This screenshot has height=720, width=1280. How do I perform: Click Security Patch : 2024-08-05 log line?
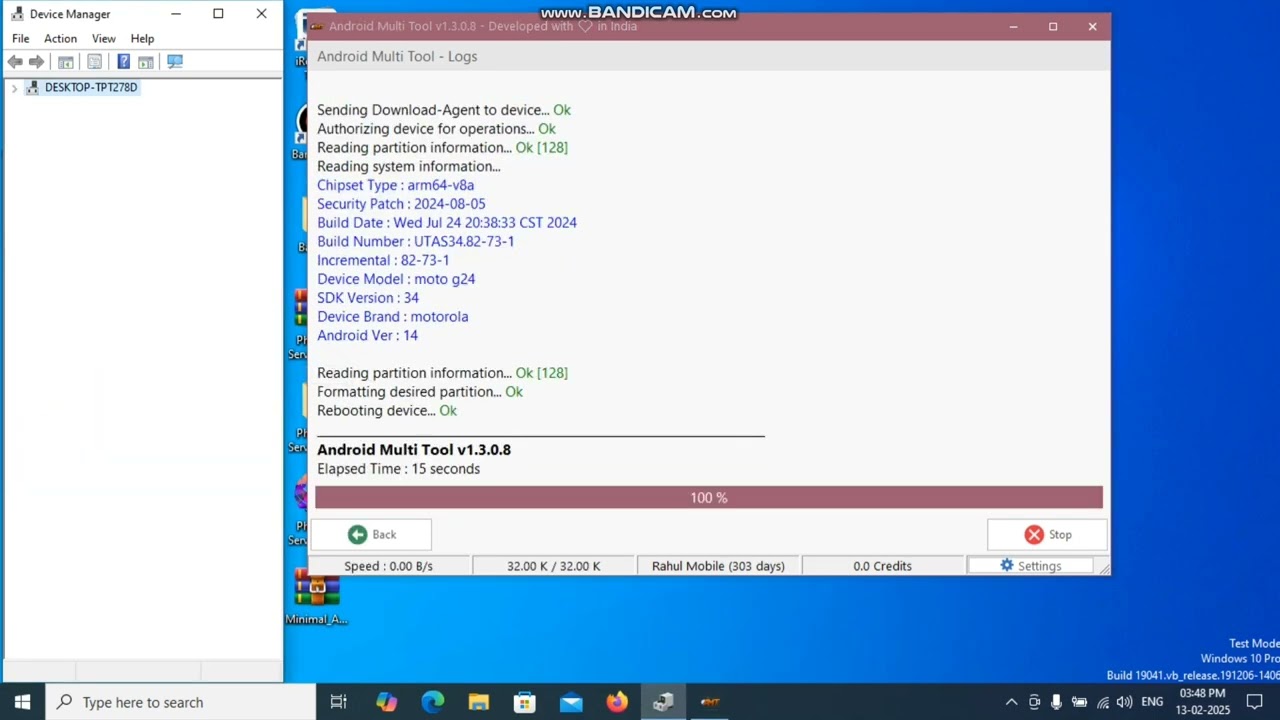[401, 204]
